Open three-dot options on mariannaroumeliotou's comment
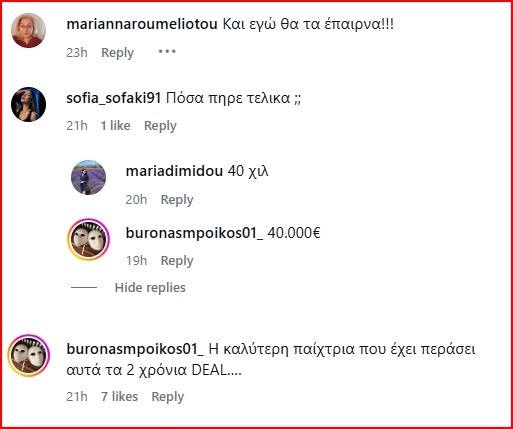 point(167,52)
